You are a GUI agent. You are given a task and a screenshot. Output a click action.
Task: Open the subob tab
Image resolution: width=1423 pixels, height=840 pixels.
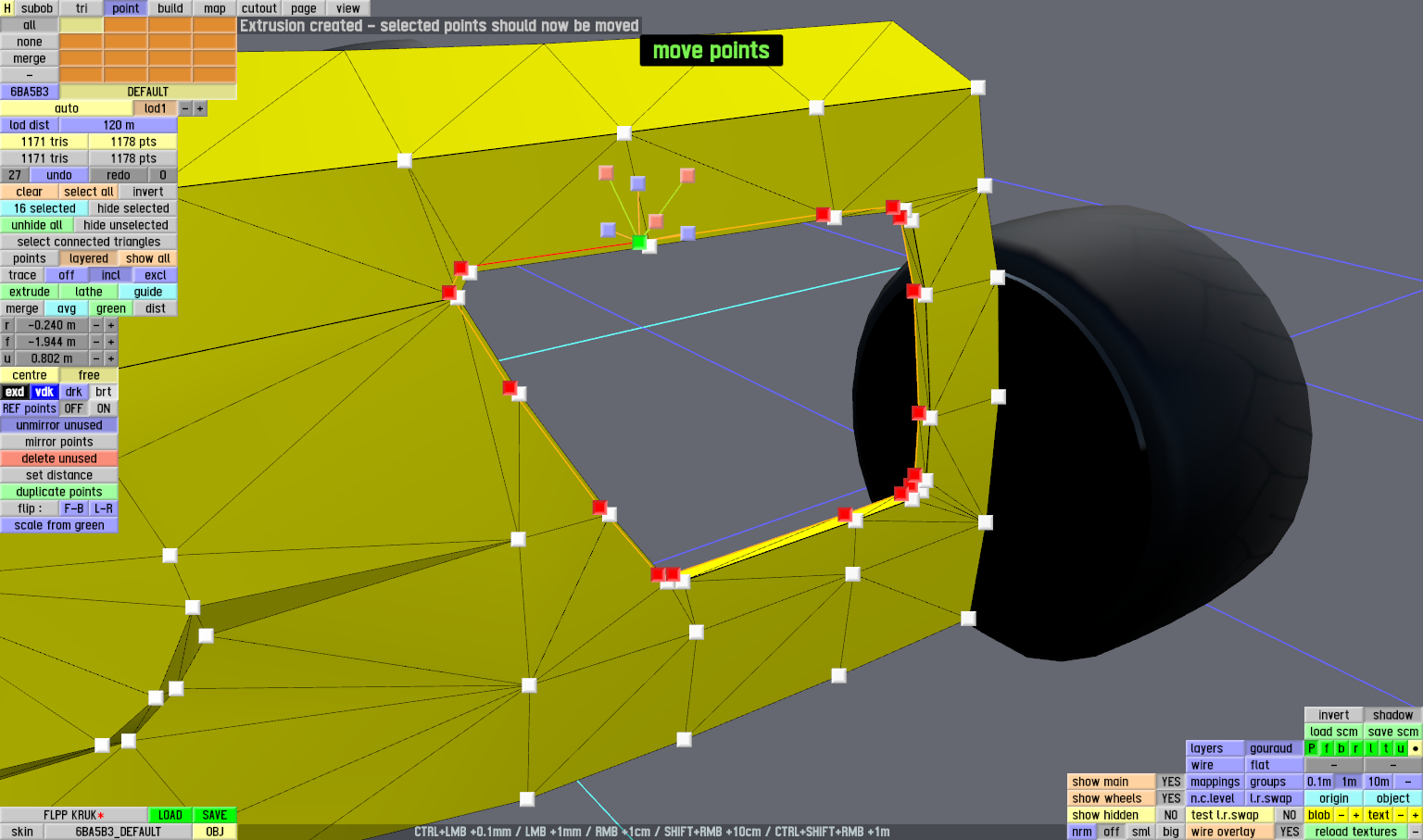click(x=37, y=8)
